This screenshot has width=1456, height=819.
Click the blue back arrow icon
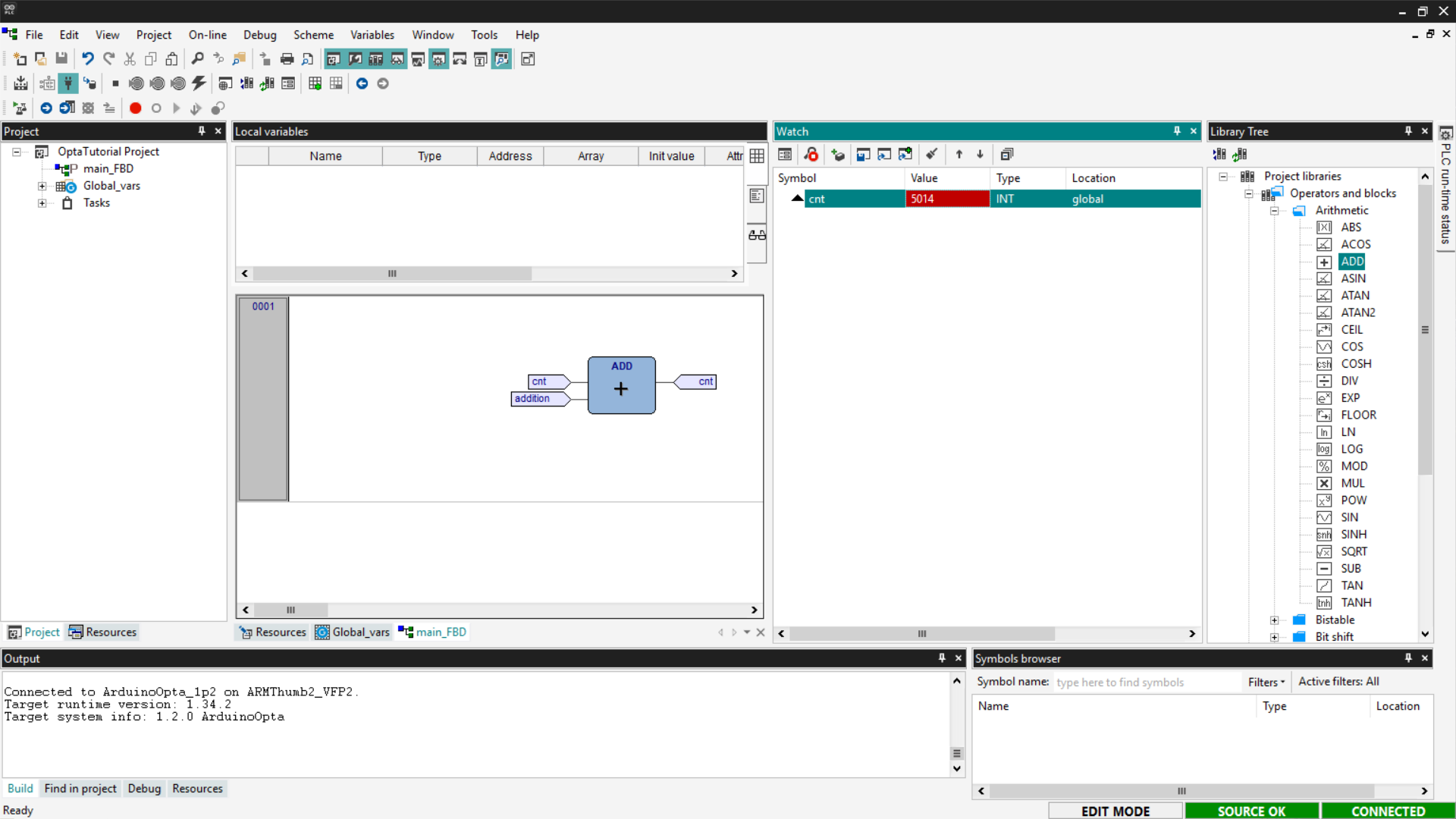click(362, 83)
